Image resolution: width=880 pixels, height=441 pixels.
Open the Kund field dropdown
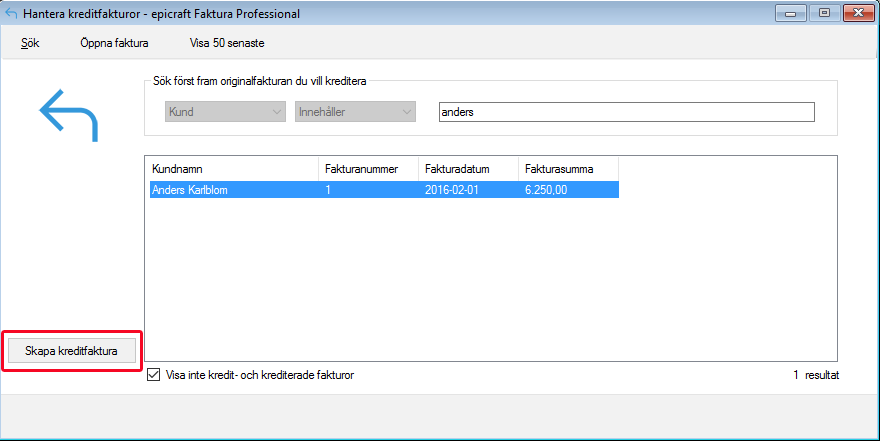coord(225,112)
